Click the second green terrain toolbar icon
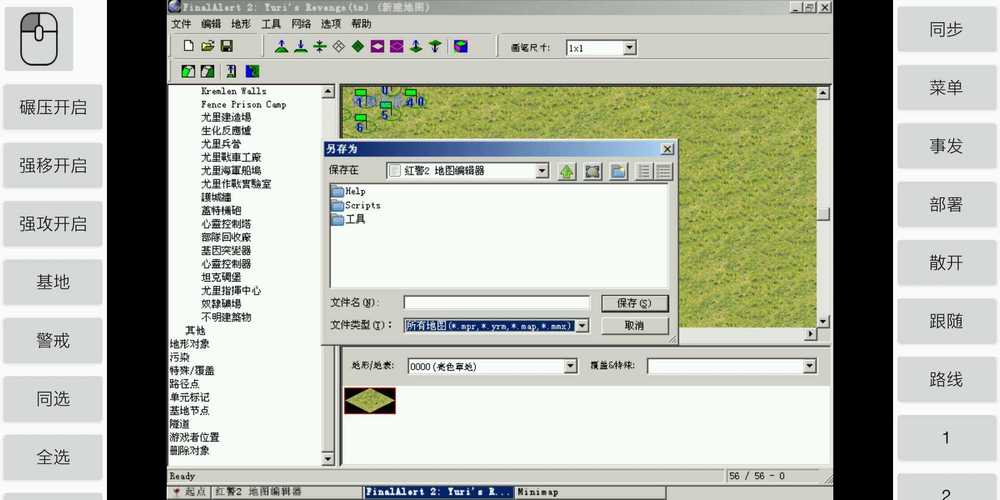Screen dimensions: 1000x500 207,71
